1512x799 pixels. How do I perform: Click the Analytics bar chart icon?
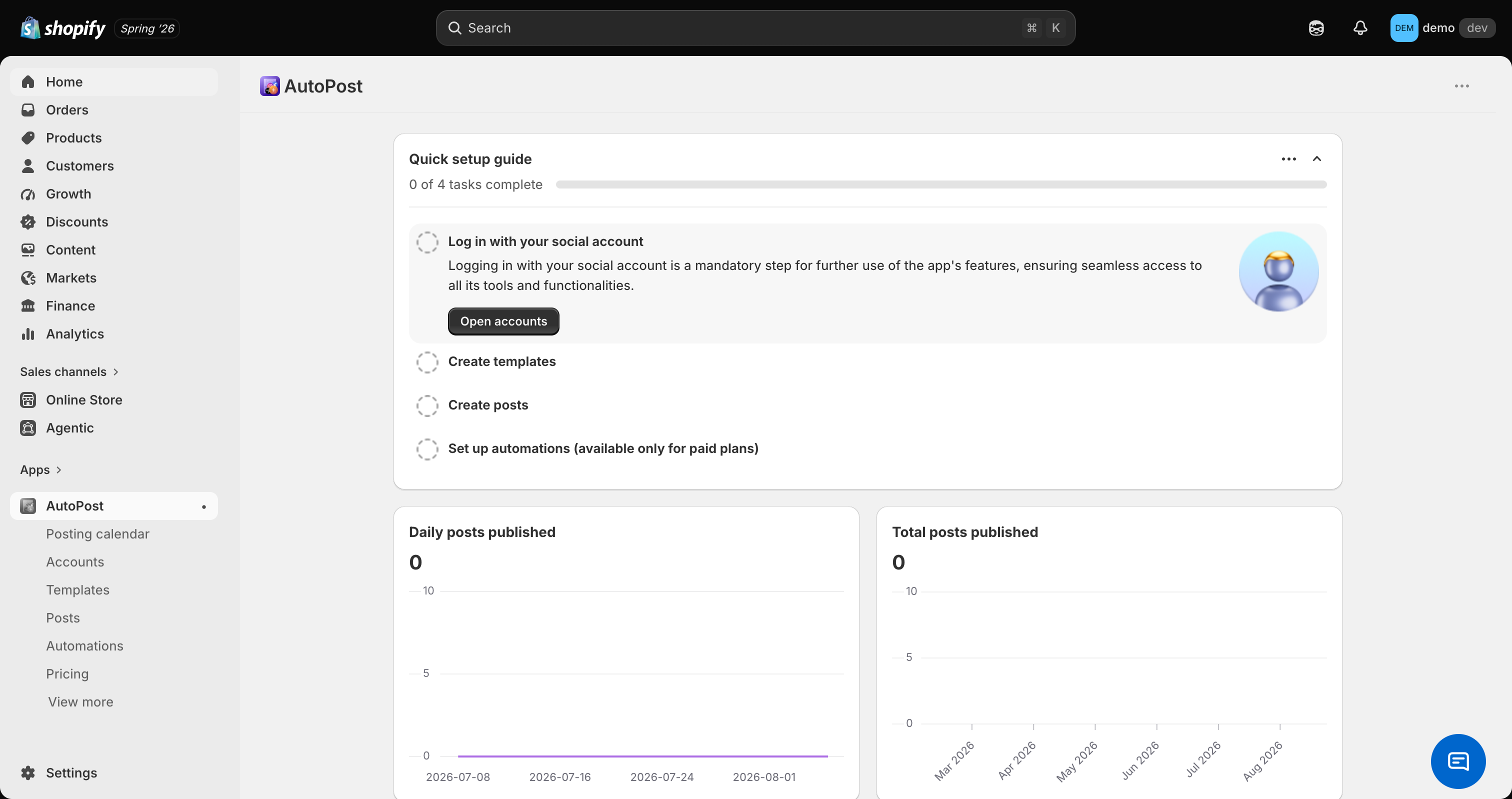click(28, 333)
